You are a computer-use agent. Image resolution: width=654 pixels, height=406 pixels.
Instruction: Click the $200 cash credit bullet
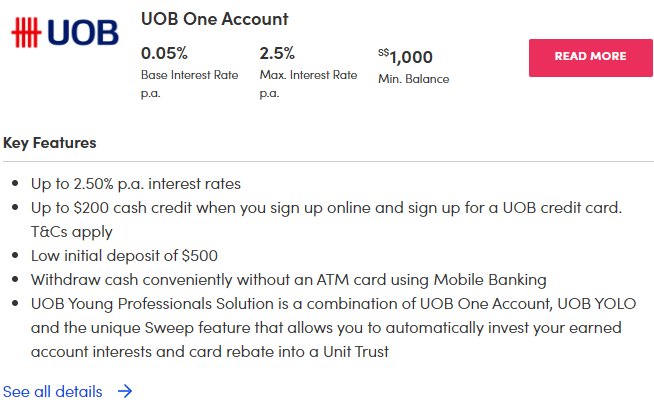326,207
